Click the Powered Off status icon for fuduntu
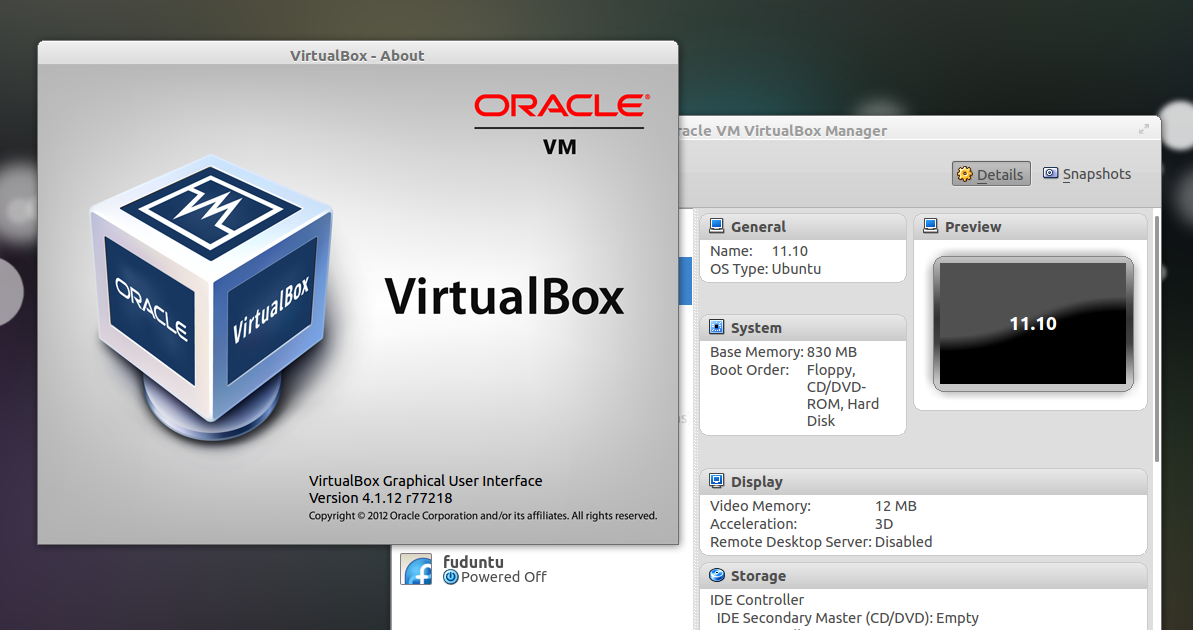Screen dimensions: 1193x630 coord(450,578)
